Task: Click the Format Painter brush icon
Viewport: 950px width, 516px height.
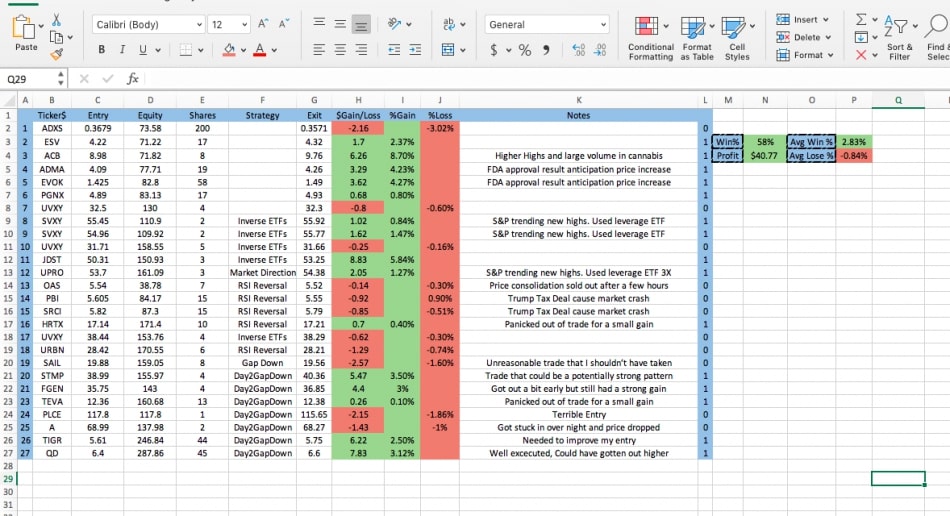Action: (56, 53)
